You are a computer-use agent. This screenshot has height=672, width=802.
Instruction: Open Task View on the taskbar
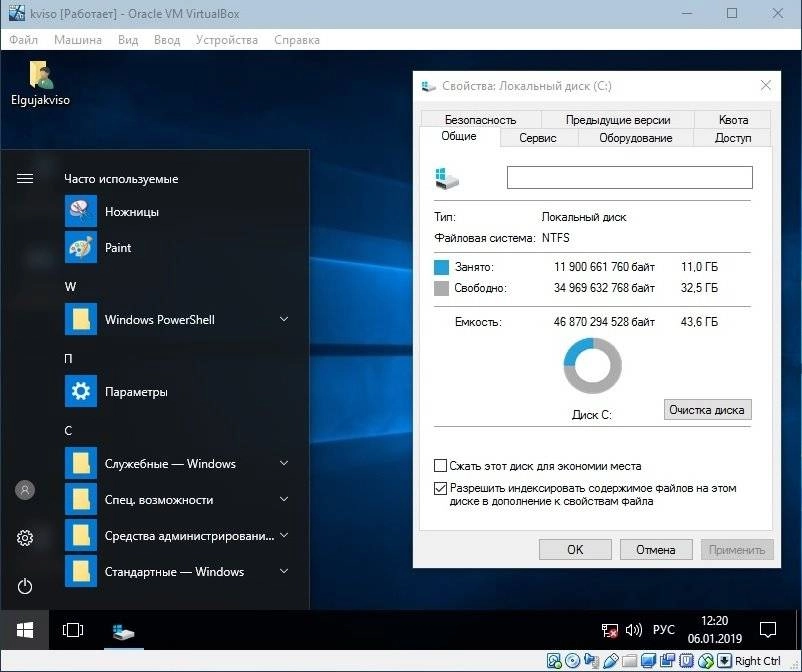(73, 630)
